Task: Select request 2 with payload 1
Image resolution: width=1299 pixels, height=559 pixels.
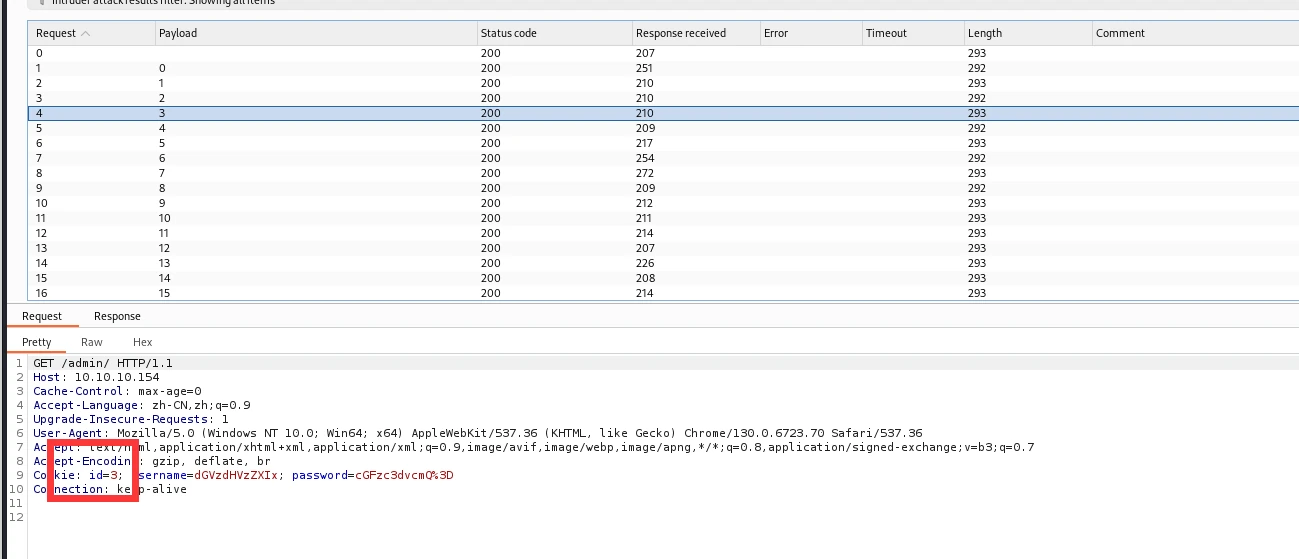Action: pyautogui.click(x=663, y=83)
